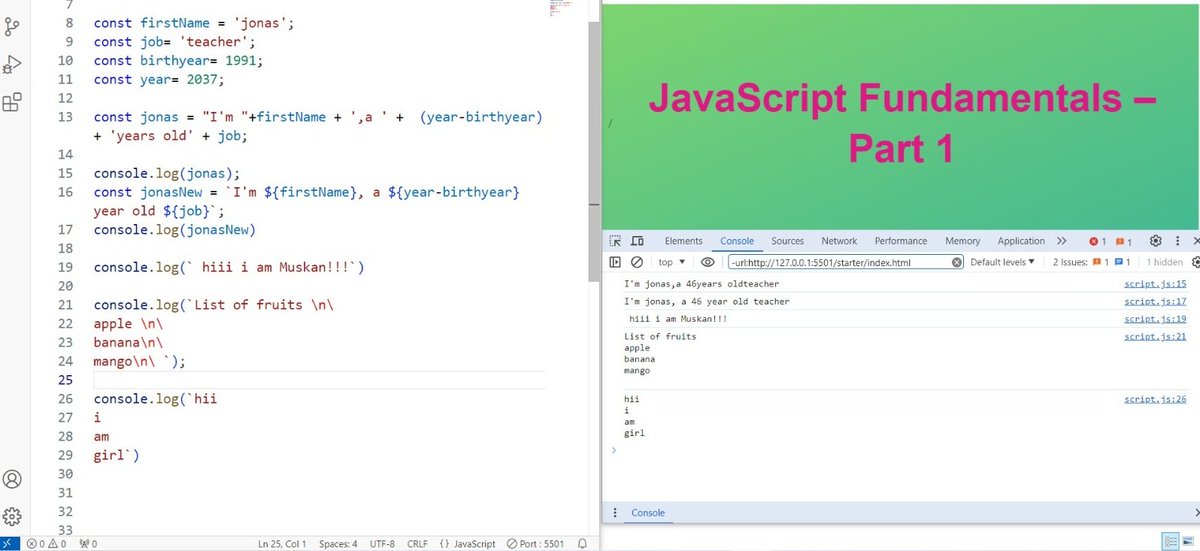Screen dimensions: 1200x551
Task: Click the 2 Issues blue message badge
Action: 1122,262
